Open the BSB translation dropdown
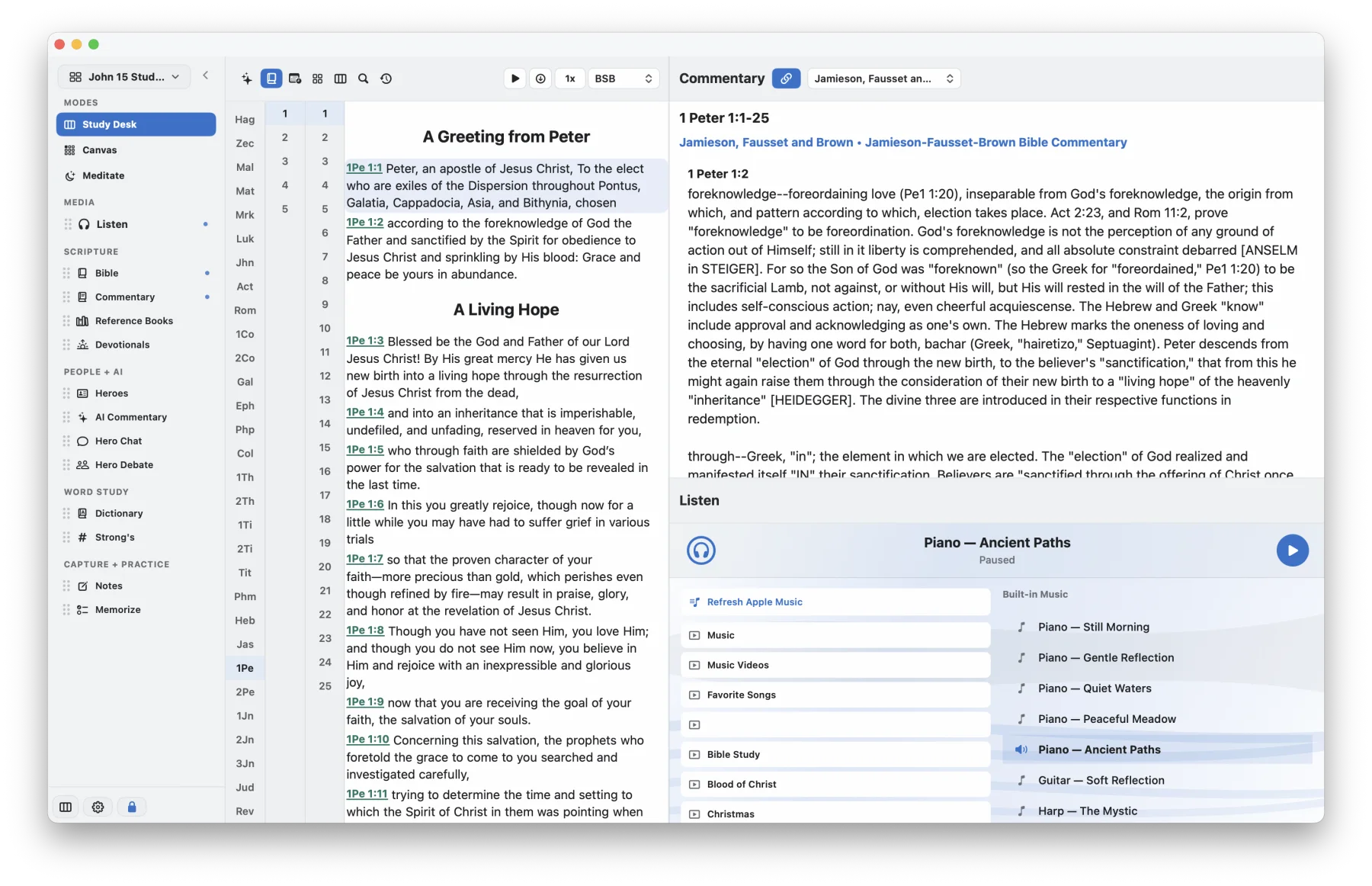1372x886 pixels. (623, 79)
